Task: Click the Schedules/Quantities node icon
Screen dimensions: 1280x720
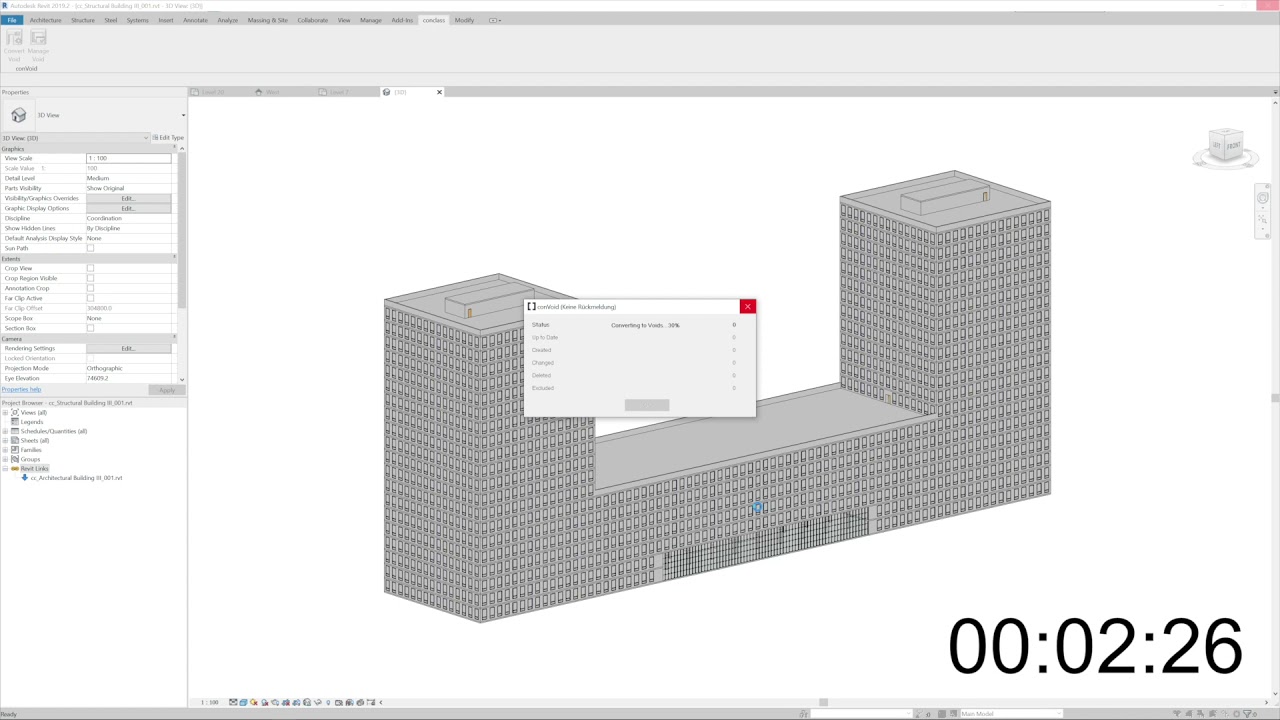Action: tap(15, 431)
